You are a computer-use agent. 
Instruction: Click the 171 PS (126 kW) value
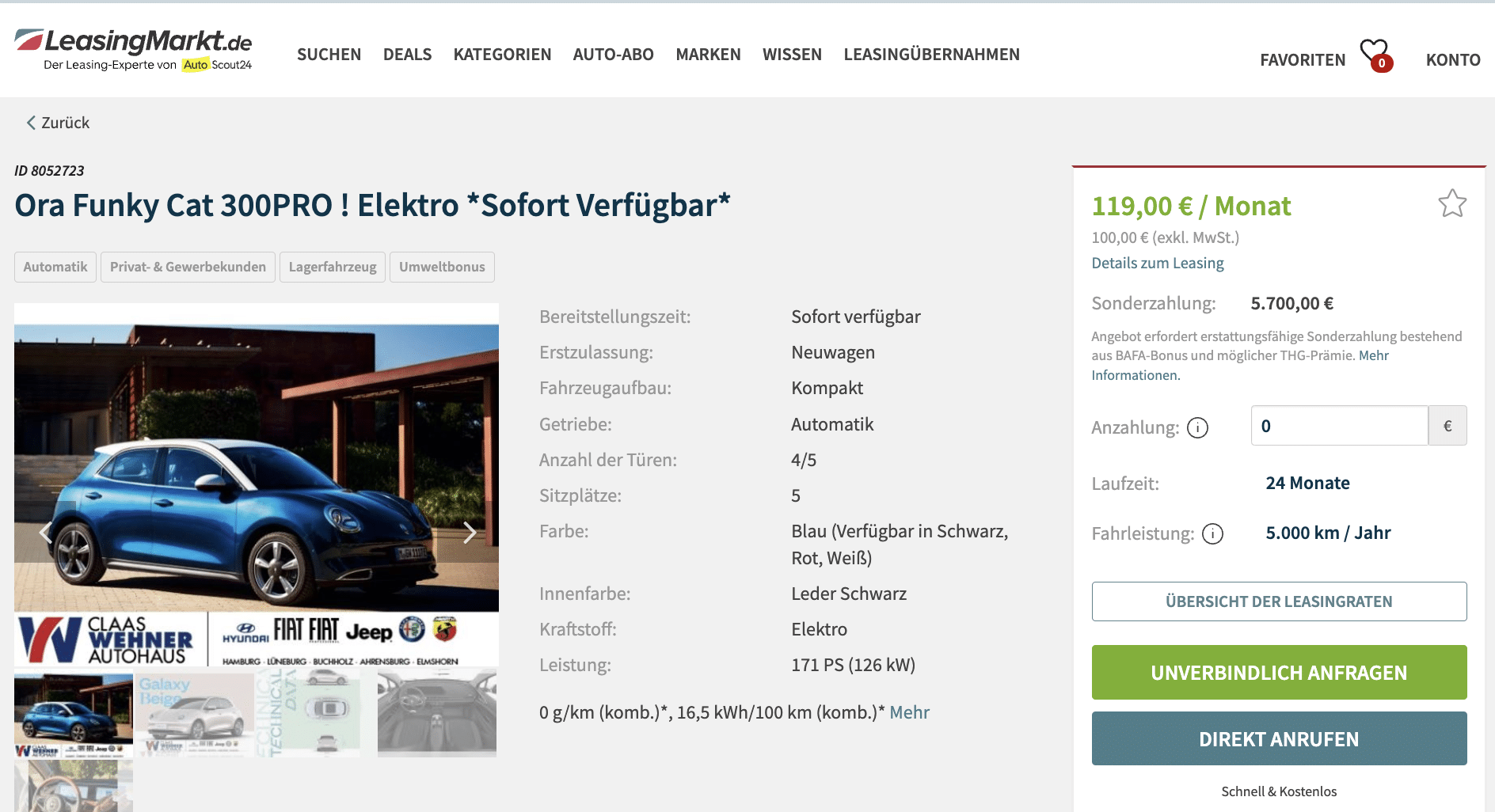[x=853, y=665]
